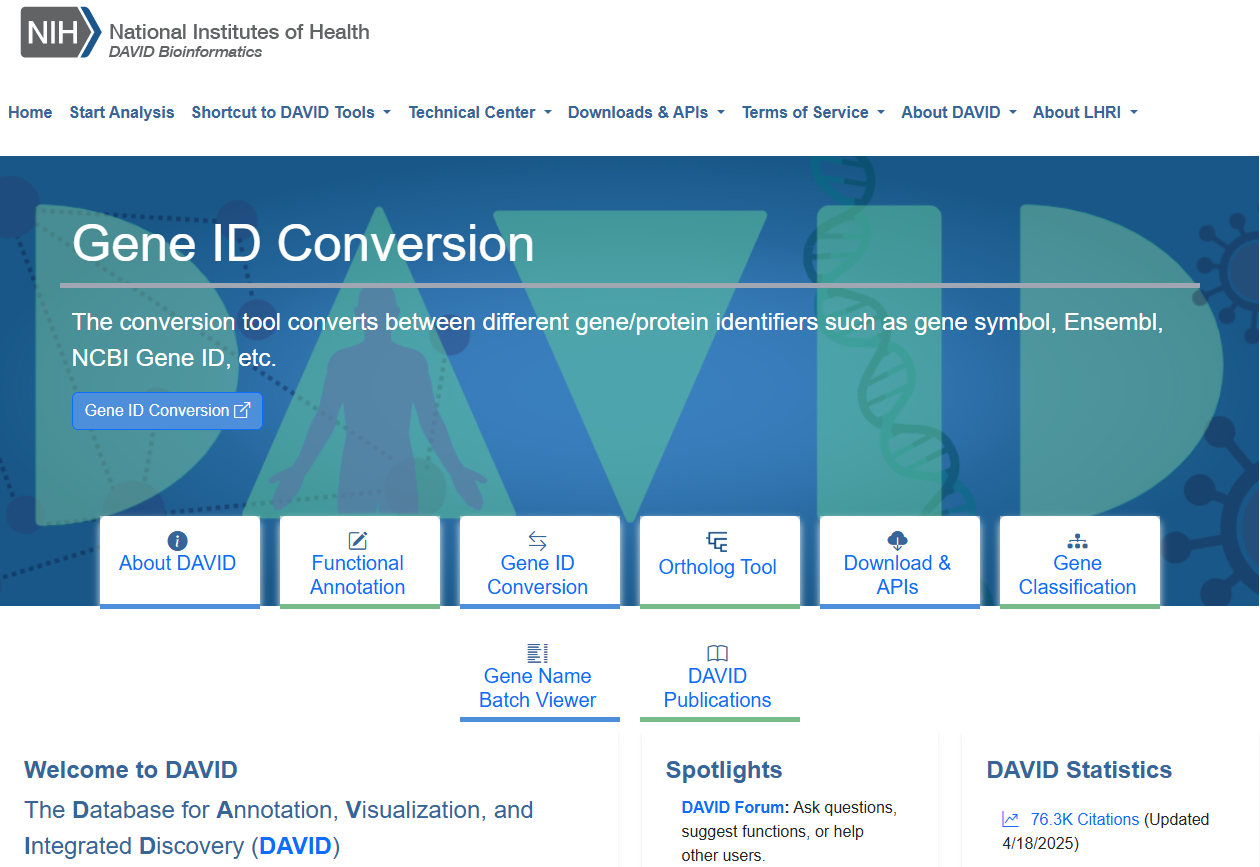Click the National Institutes of Health header text
Screen dimensions: 1260x867
point(239,31)
